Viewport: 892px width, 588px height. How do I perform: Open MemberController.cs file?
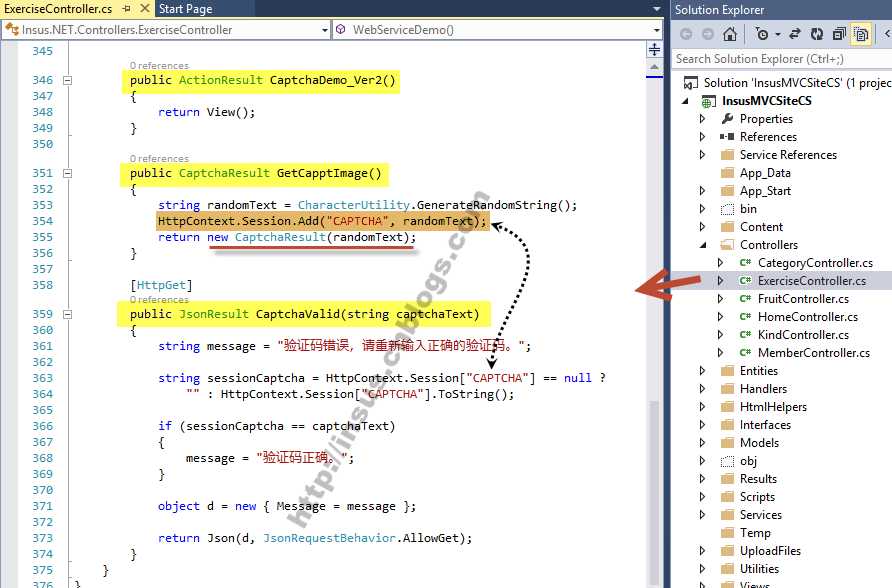(813, 353)
